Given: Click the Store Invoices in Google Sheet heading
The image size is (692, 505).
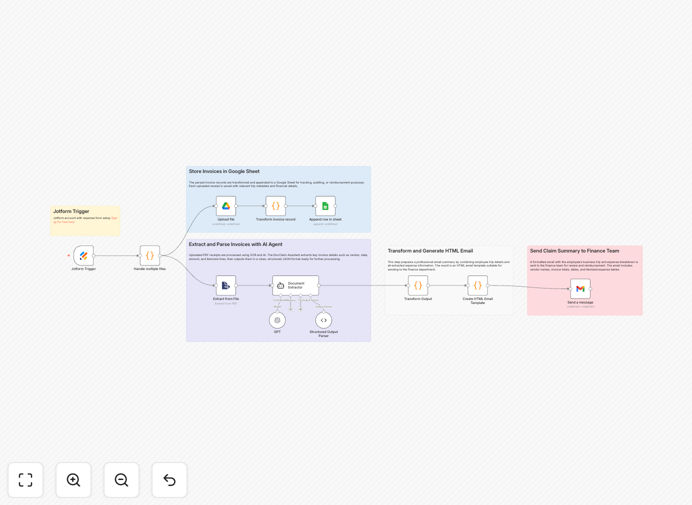Looking at the screenshot, I should (224, 171).
